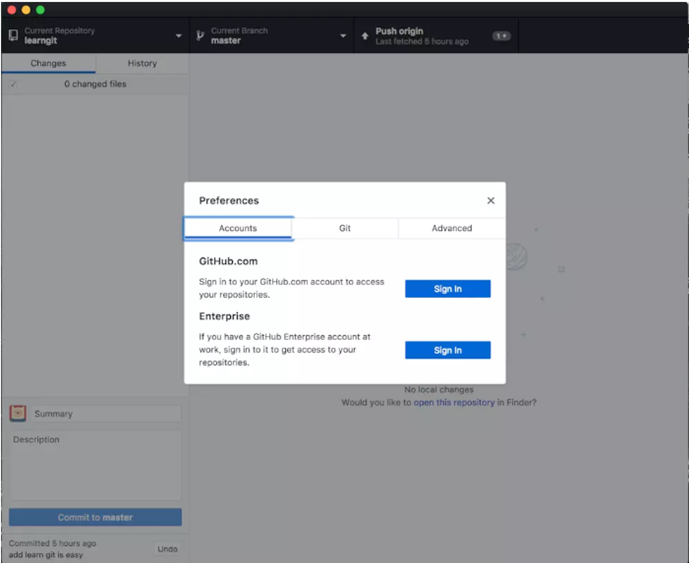The image size is (689, 563).
Task: Click the pending commits count badge
Action: tap(501, 36)
